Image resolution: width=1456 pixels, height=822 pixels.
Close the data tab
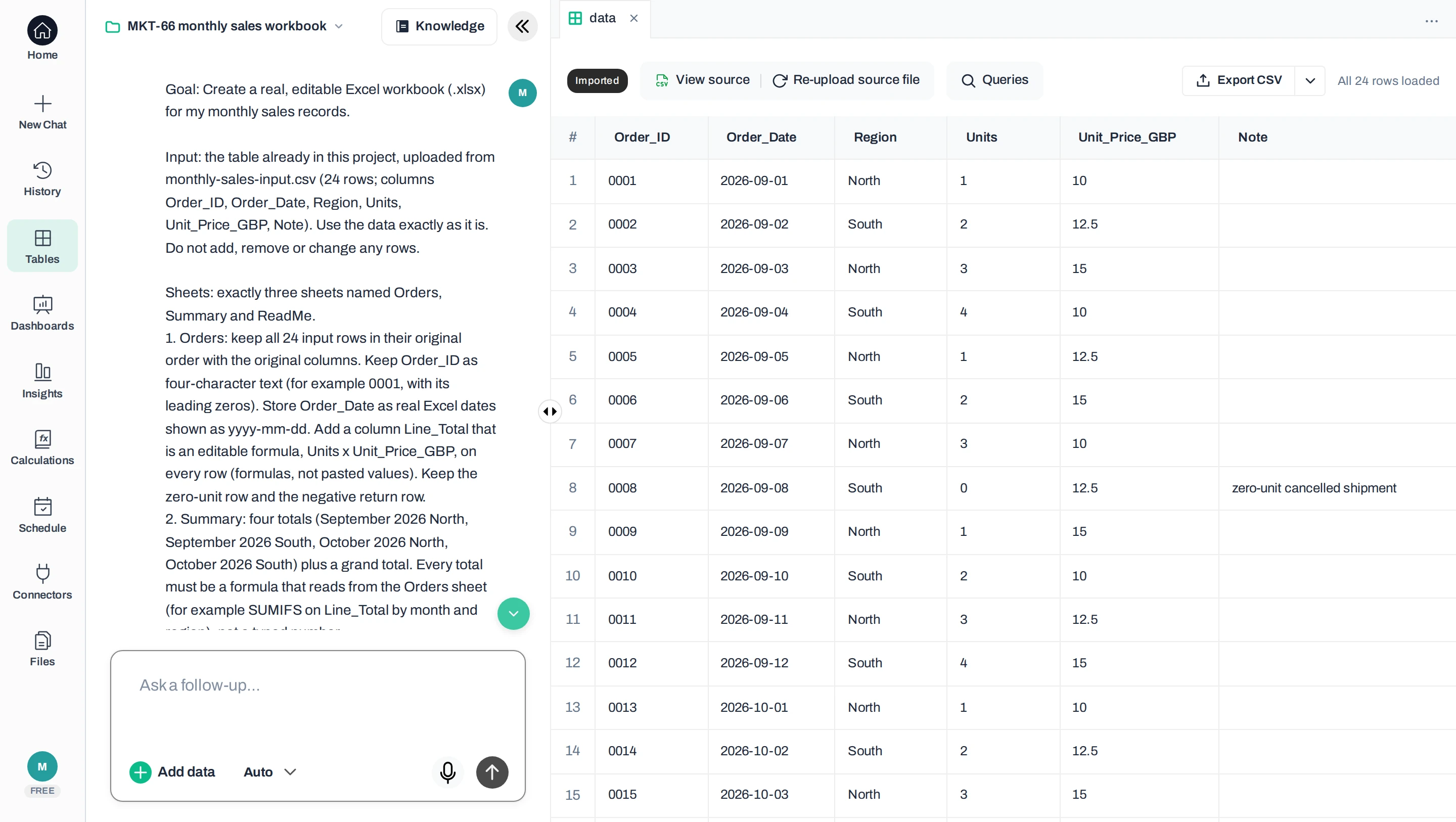coord(633,18)
